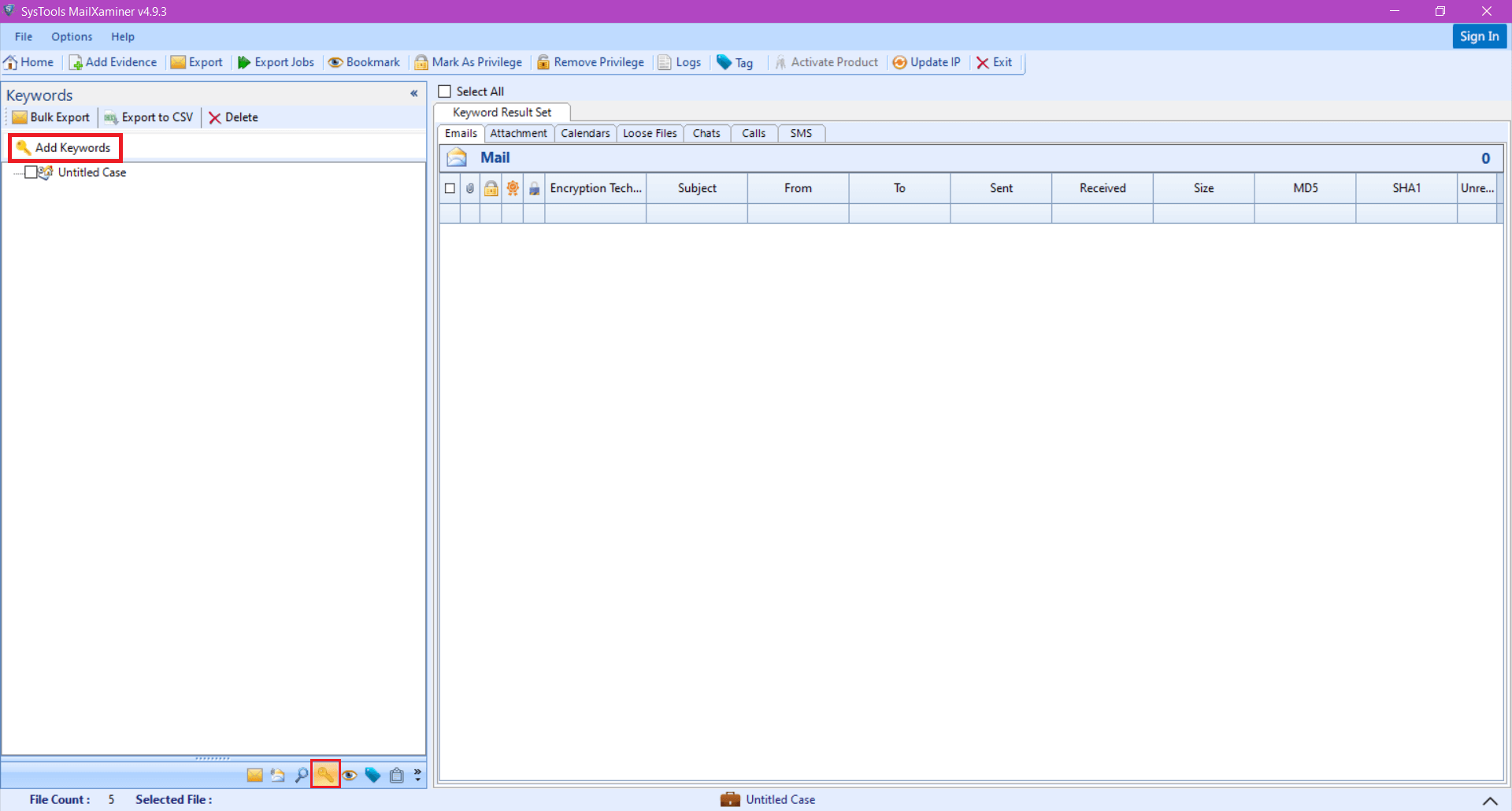The image size is (1512, 811).
Task: Click the briefcase icon next to Untitled Case
Action: [730, 799]
